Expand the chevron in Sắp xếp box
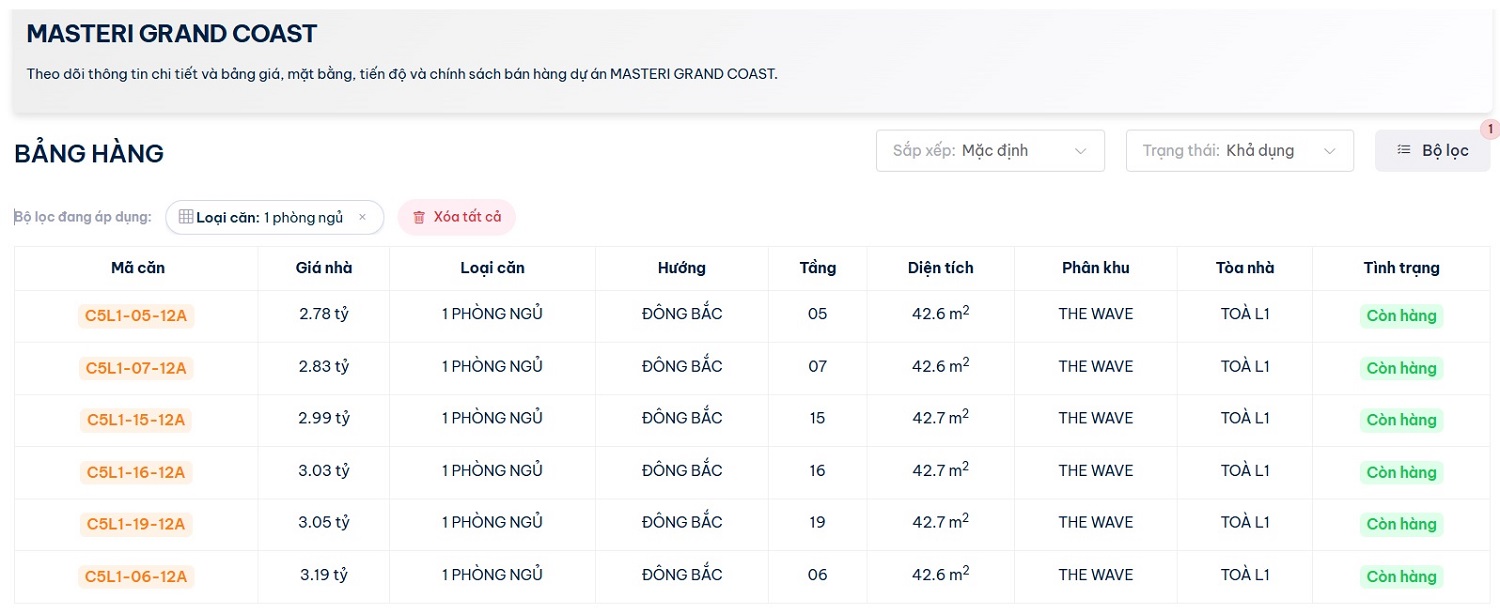1500x614 pixels. [1080, 151]
